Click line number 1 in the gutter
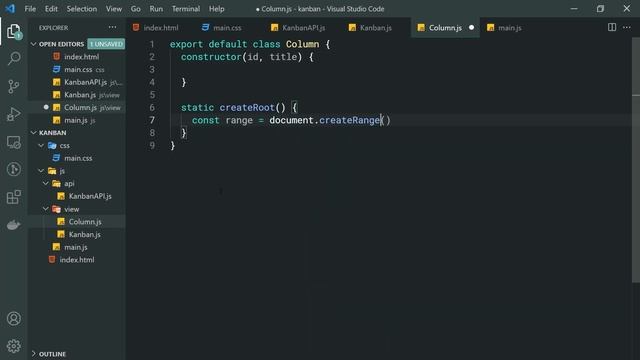The width and height of the screenshot is (640, 360). (x=152, y=44)
